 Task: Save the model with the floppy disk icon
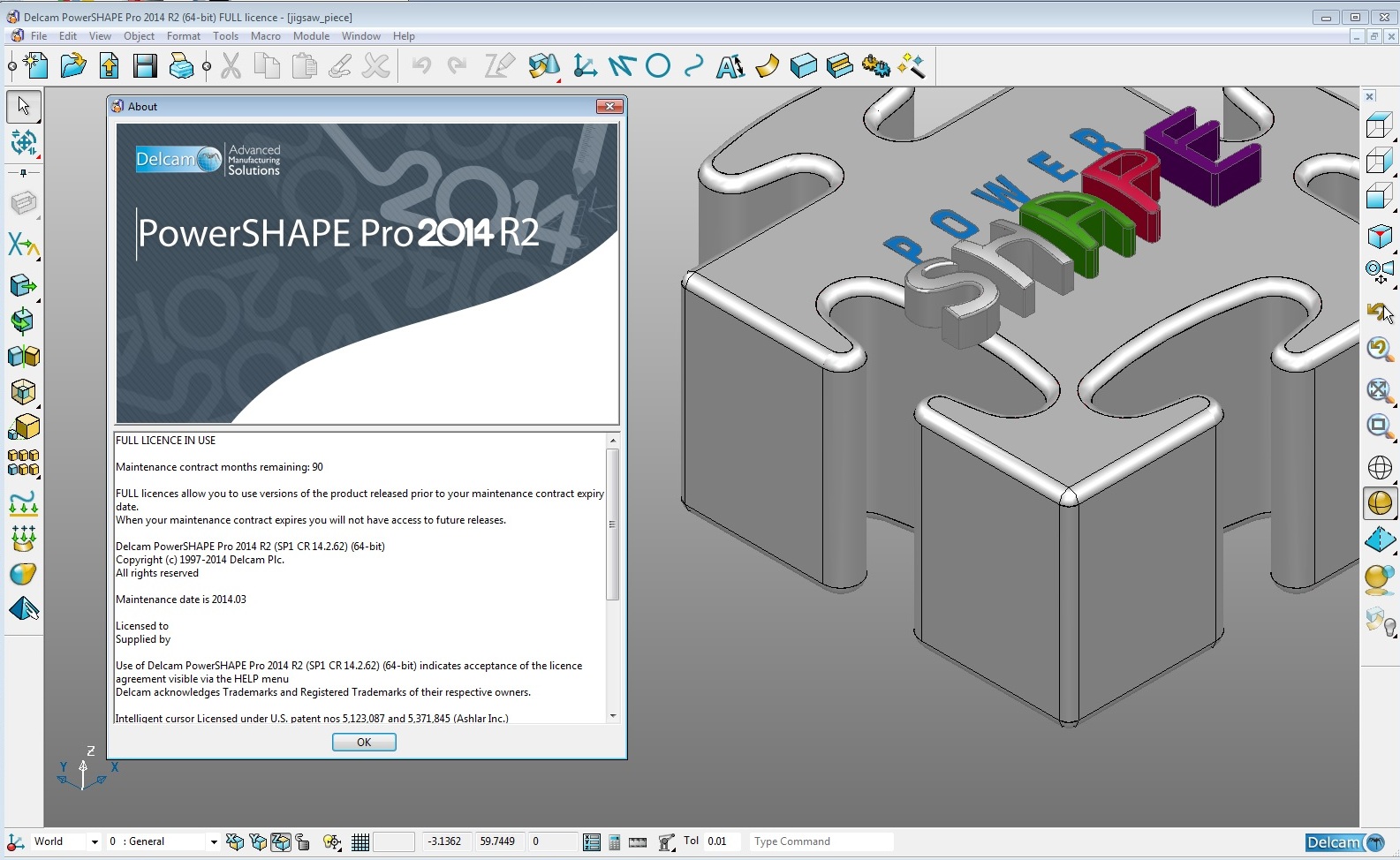tap(145, 65)
